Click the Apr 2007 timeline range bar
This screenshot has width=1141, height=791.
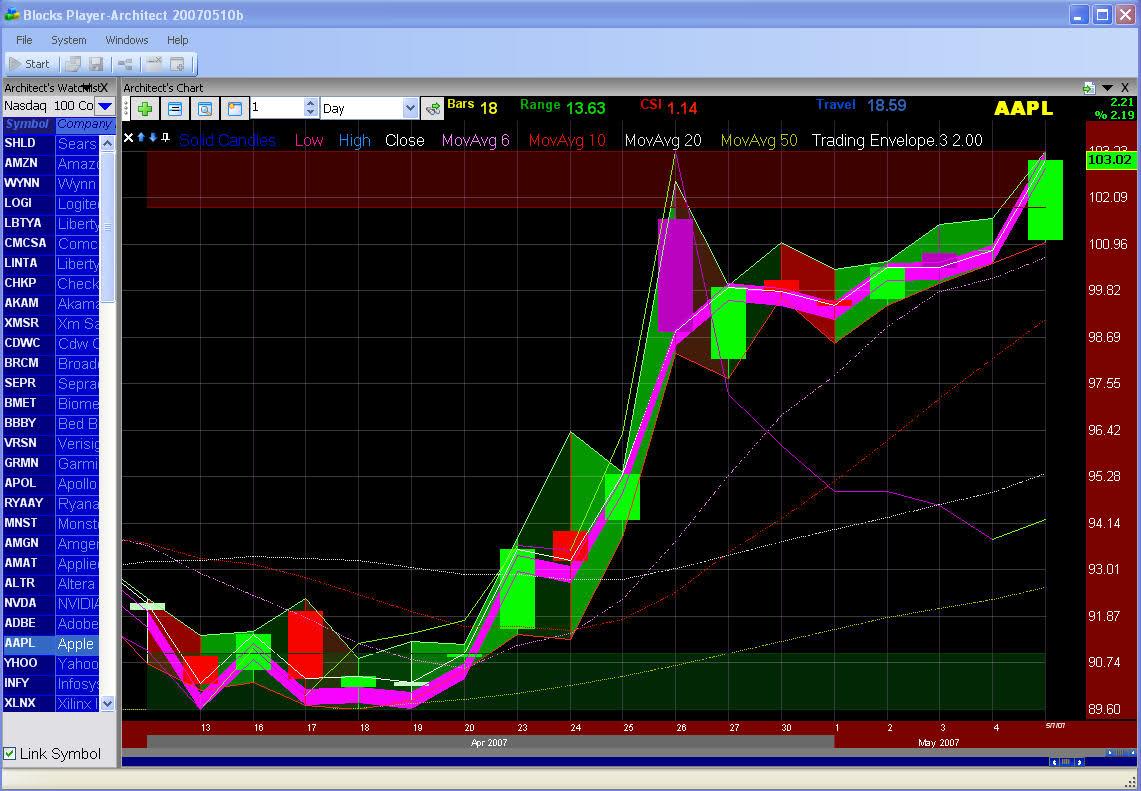(x=490, y=743)
